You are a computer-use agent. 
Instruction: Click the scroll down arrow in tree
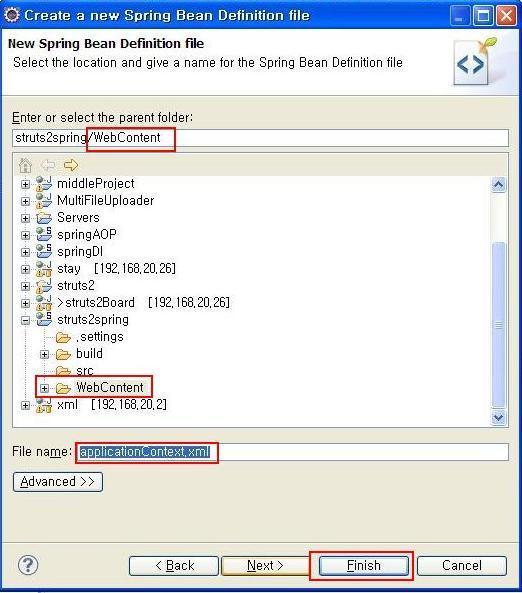(498, 417)
